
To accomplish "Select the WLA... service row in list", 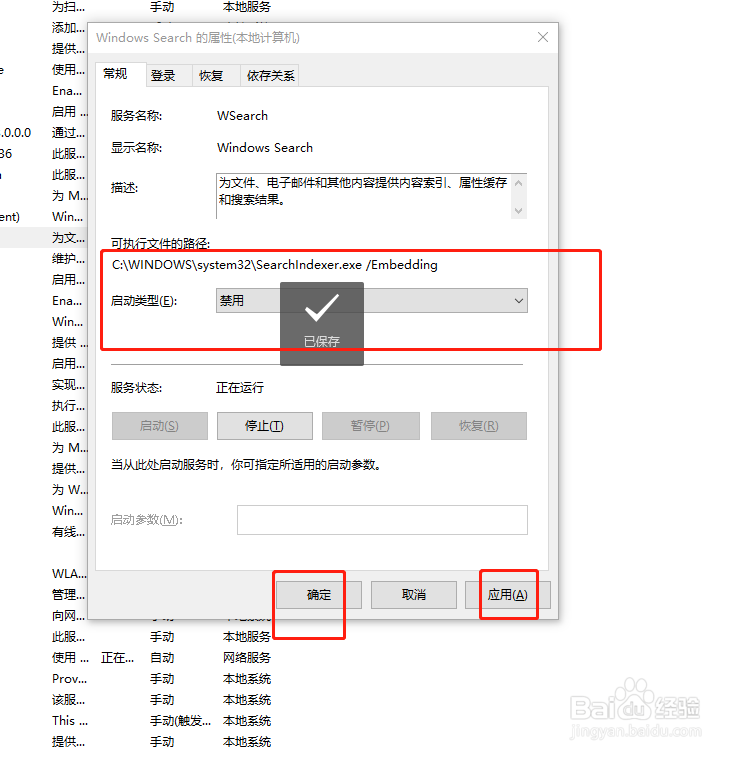I will point(70,574).
